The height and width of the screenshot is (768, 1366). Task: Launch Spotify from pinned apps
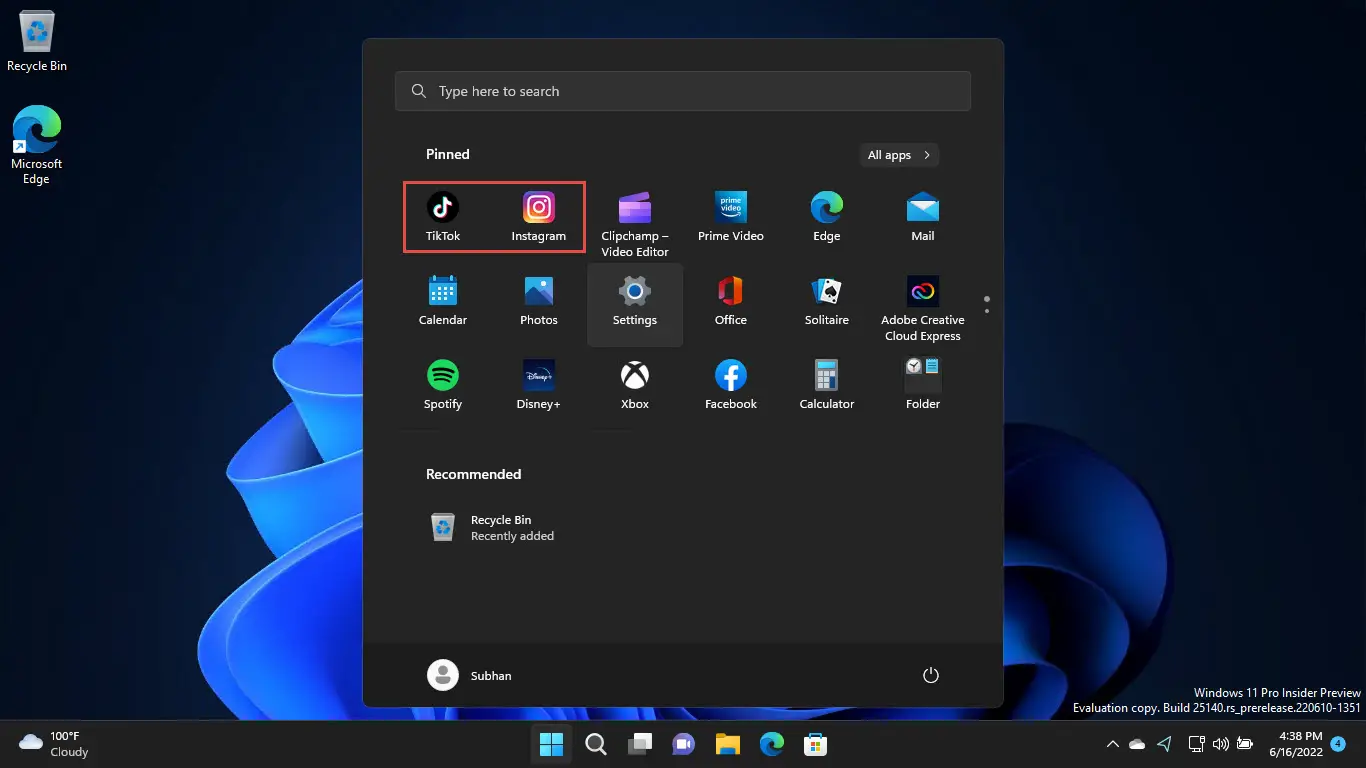pos(443,385)
